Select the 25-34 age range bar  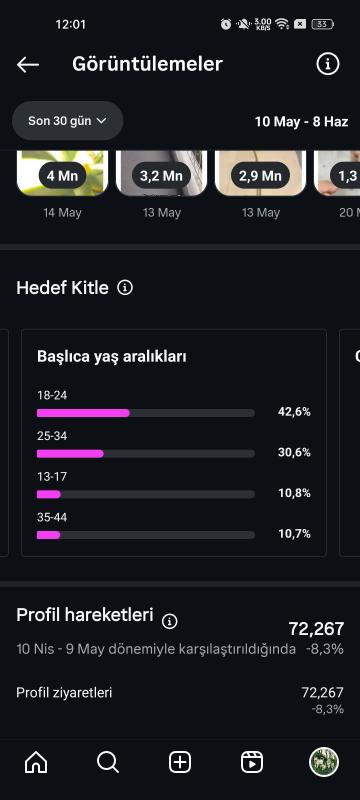146,454
